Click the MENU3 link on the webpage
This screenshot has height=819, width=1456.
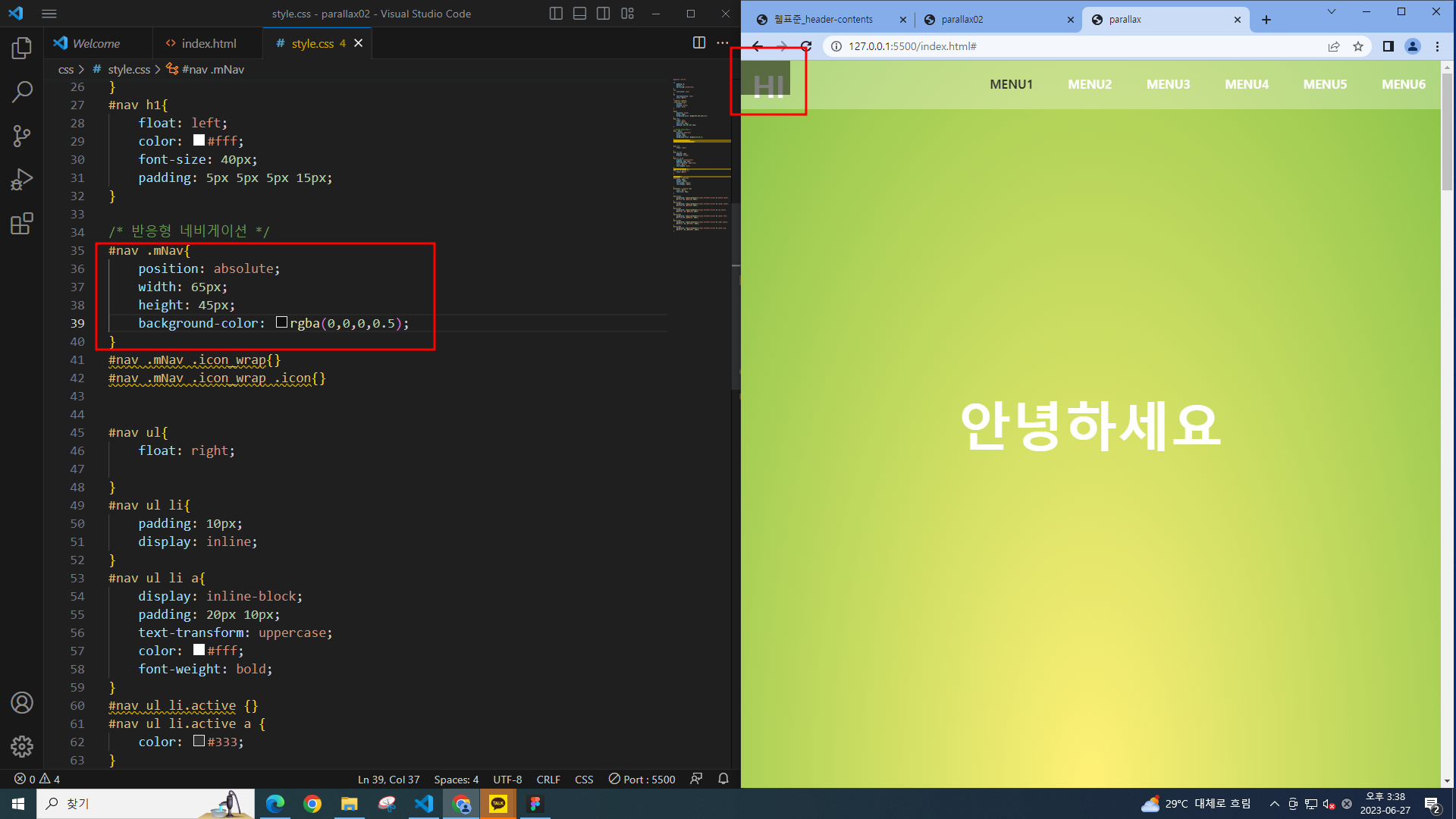point(1168,84)
